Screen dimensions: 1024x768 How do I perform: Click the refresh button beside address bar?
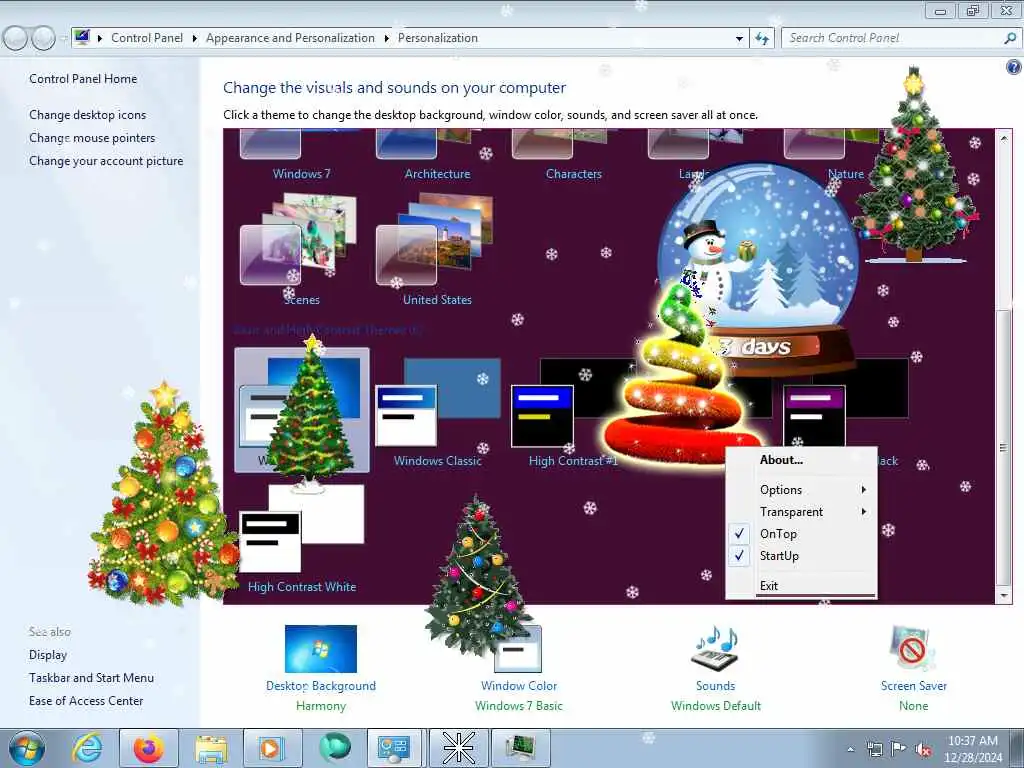click(761, 39)
